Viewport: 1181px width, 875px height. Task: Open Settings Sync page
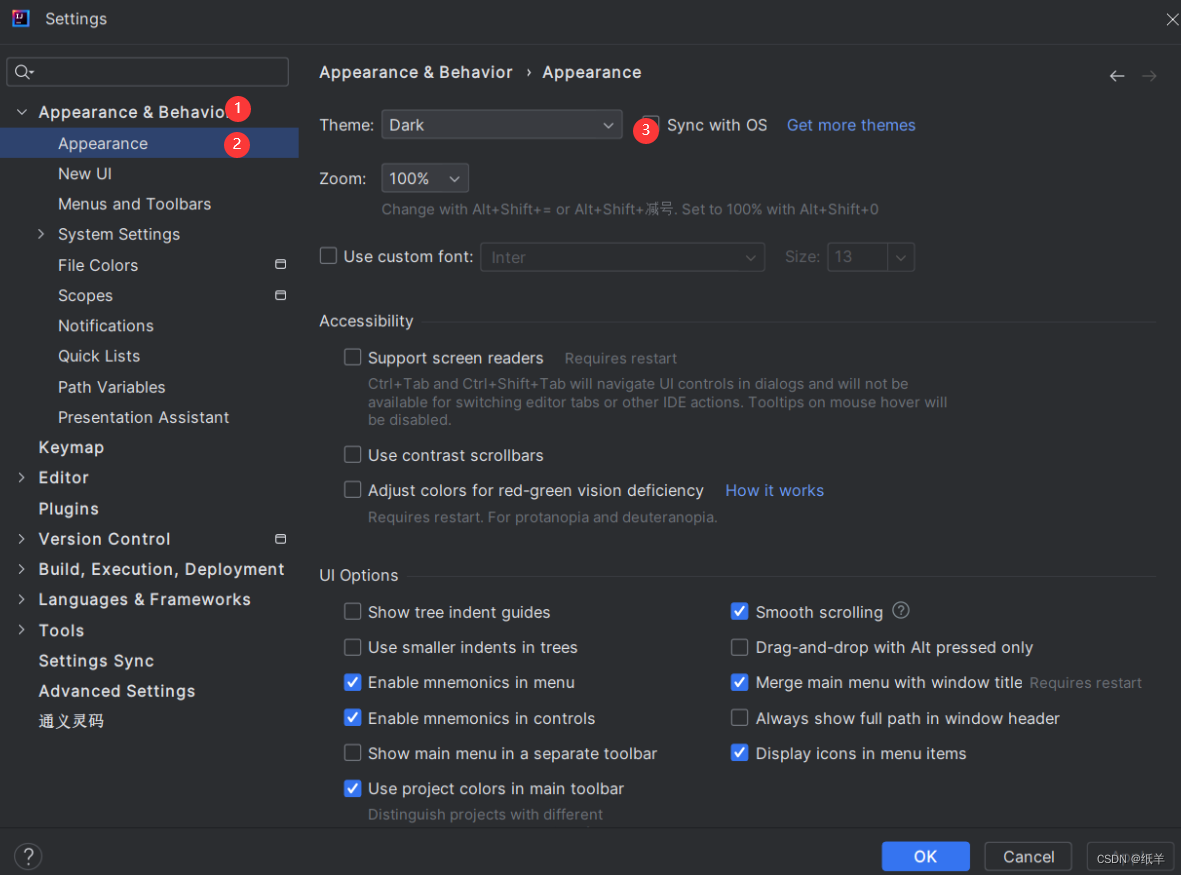tap(96, 660)
